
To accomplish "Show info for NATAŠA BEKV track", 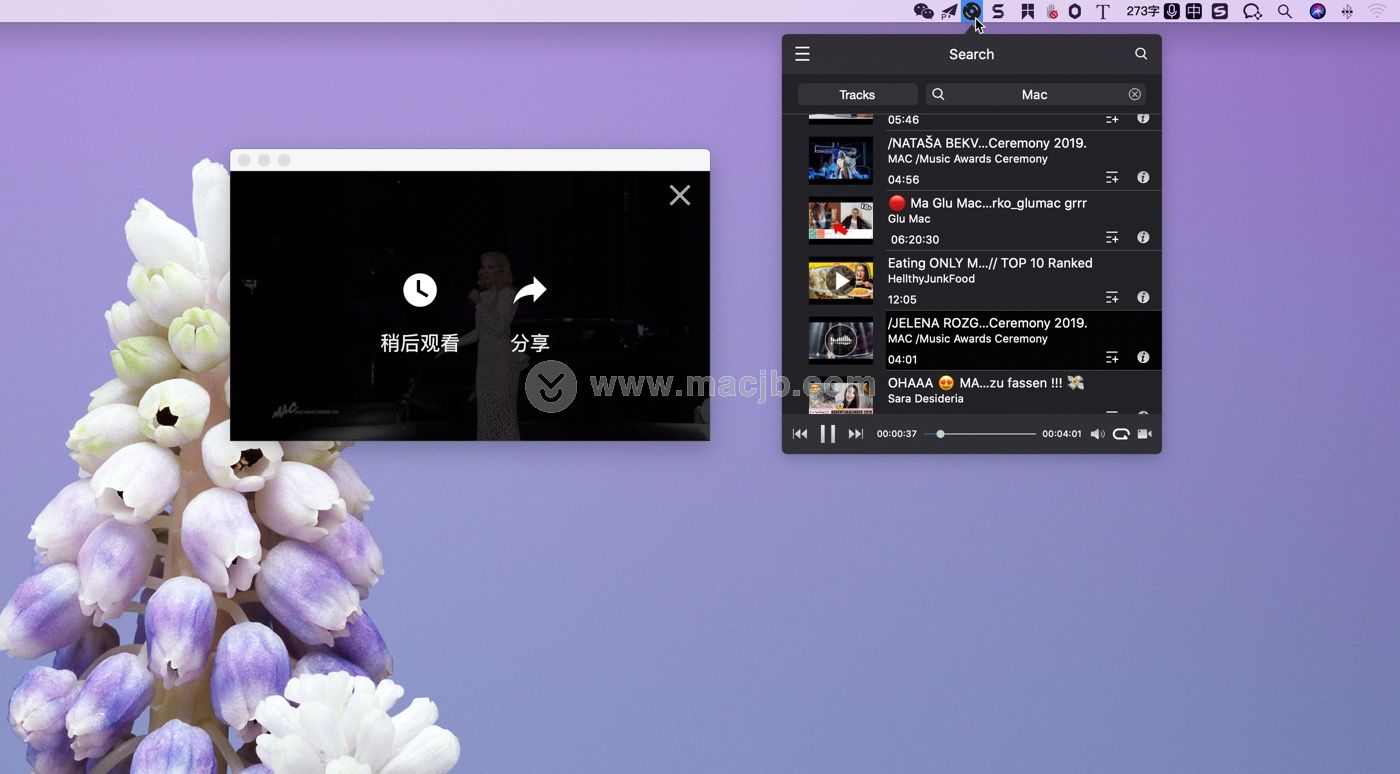I will coord(1143,177).
